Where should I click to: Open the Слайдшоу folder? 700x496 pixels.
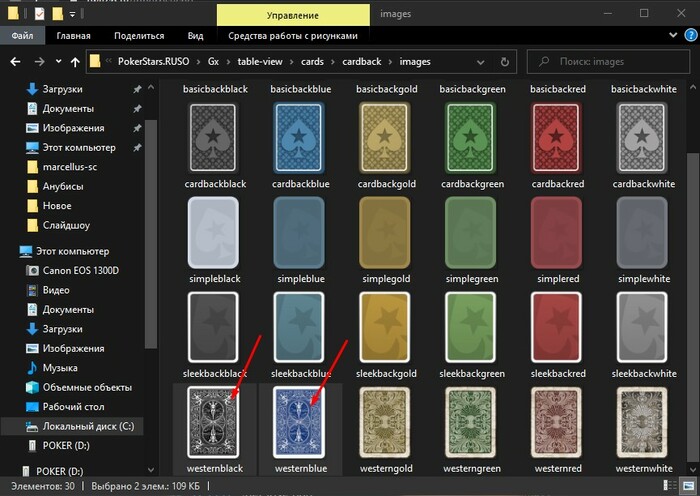pos(66,225)
